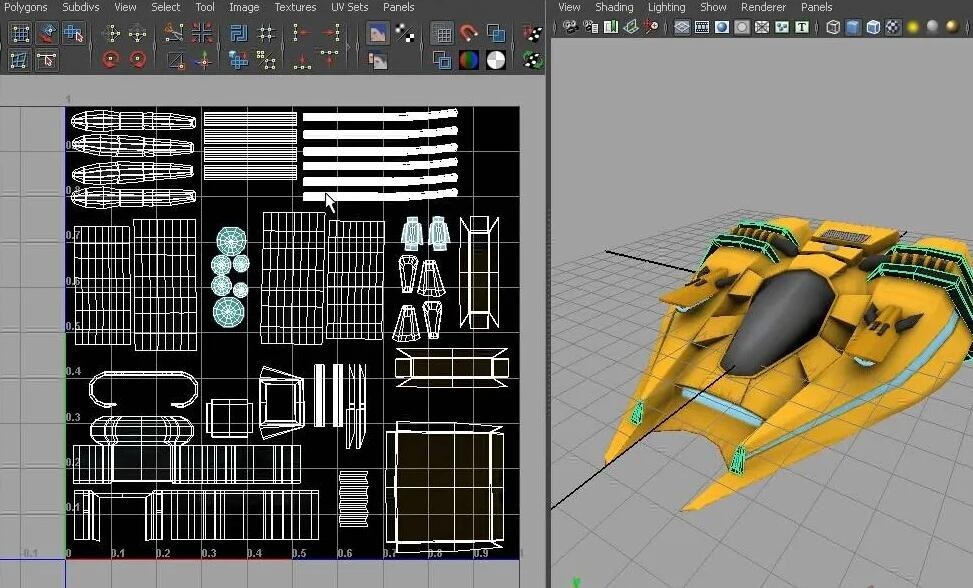This screenshot has width=973, height=588.
Task: Flip selected UVs in V direction
Action: [x=137, y=33]
